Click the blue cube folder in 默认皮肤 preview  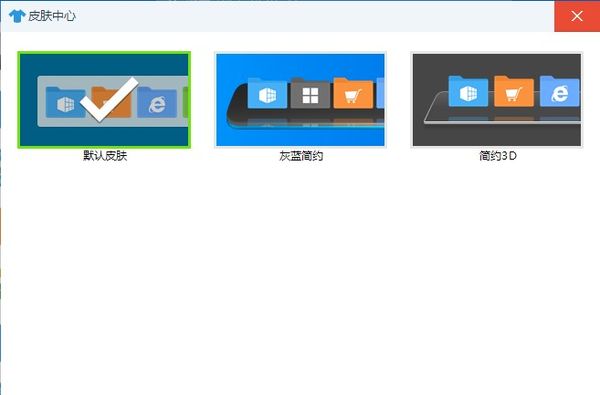click(65, 102)
